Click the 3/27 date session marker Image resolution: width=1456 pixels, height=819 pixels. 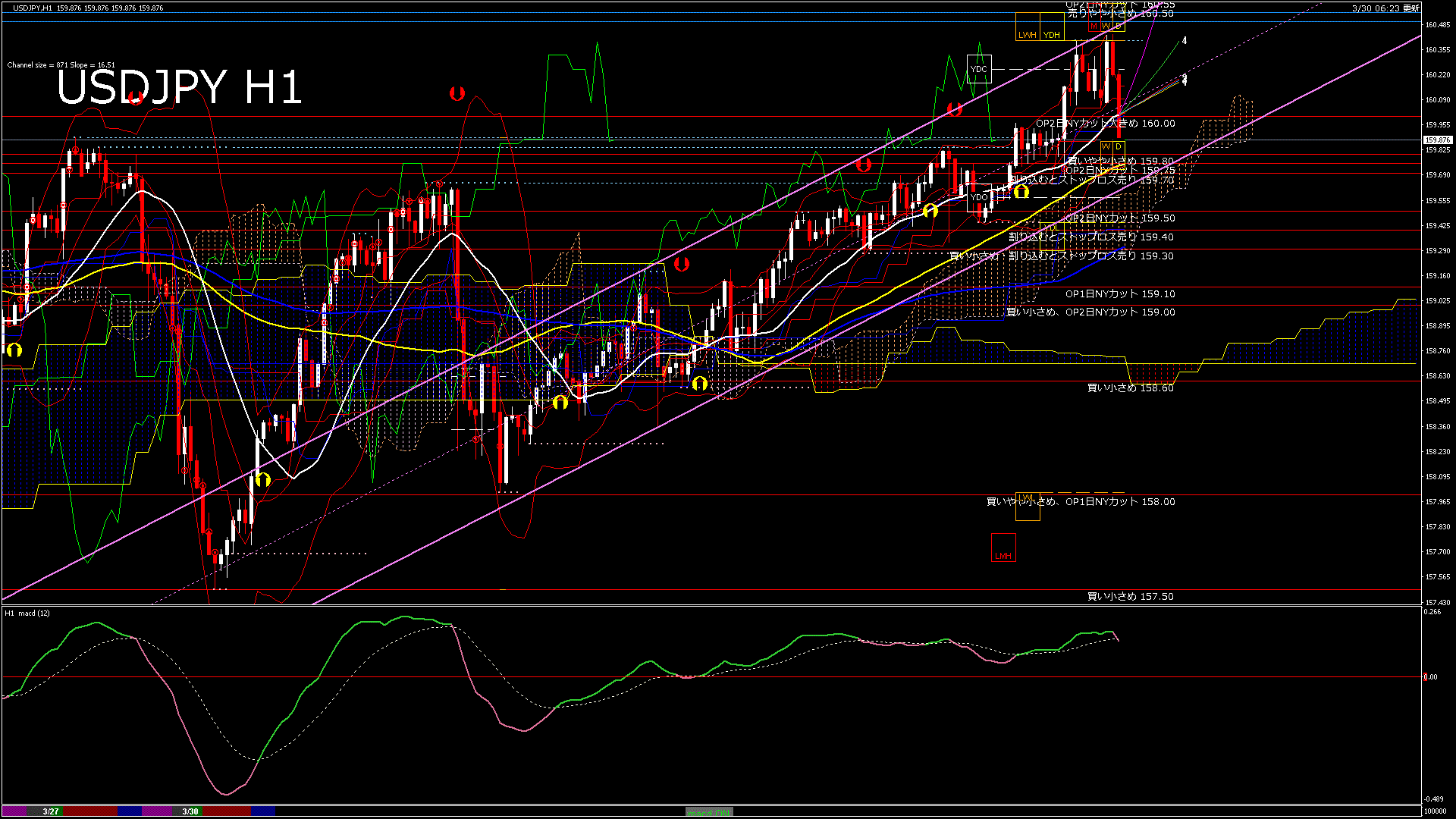51,811
